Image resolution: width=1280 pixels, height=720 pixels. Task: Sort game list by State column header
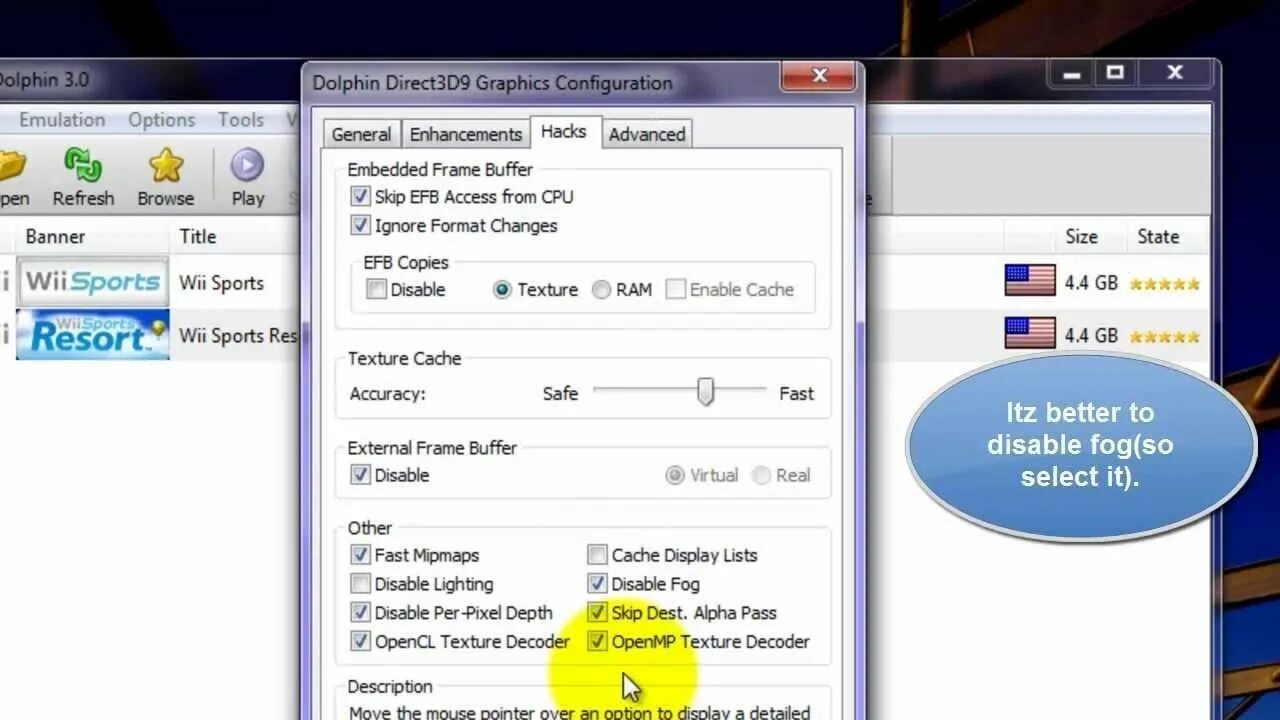[1158, 237]
